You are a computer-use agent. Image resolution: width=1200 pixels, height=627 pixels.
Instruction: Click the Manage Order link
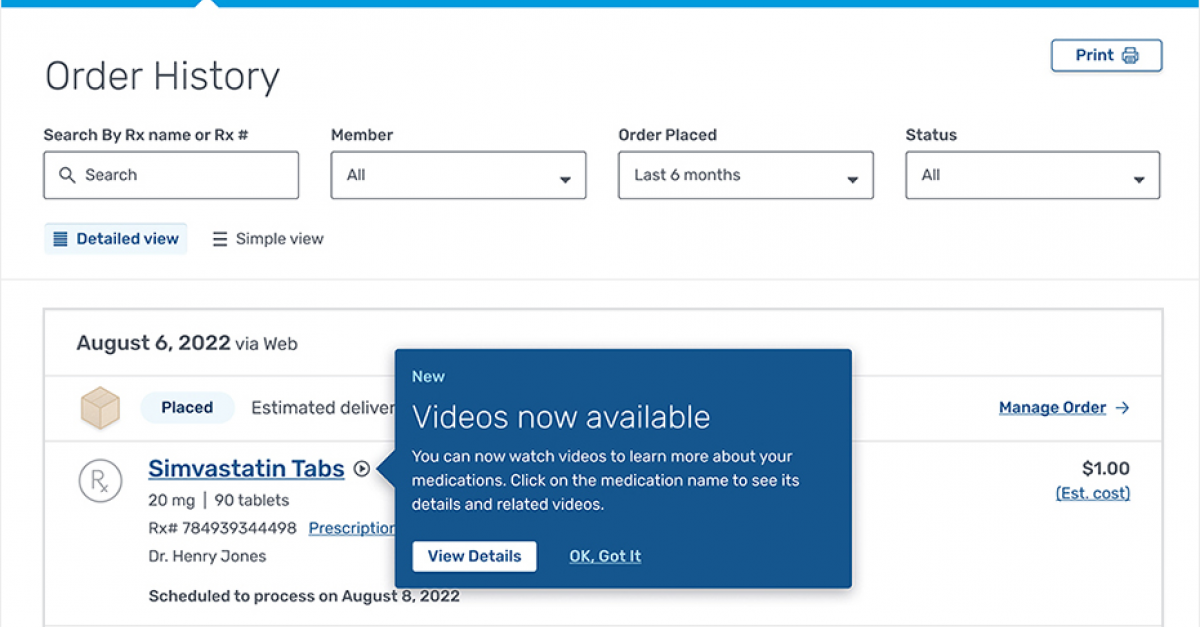(x=1052, y=407)
